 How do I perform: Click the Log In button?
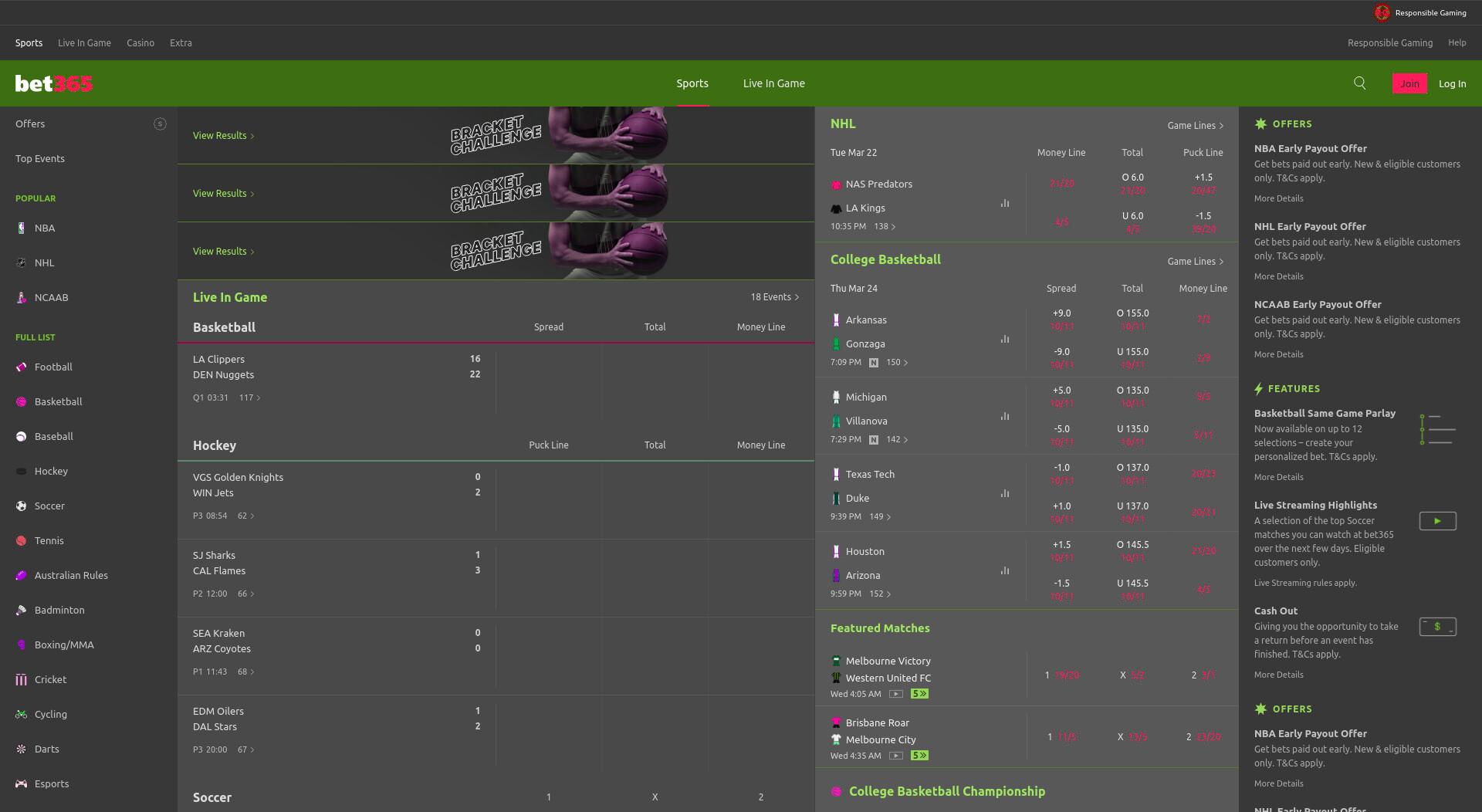1452,83
